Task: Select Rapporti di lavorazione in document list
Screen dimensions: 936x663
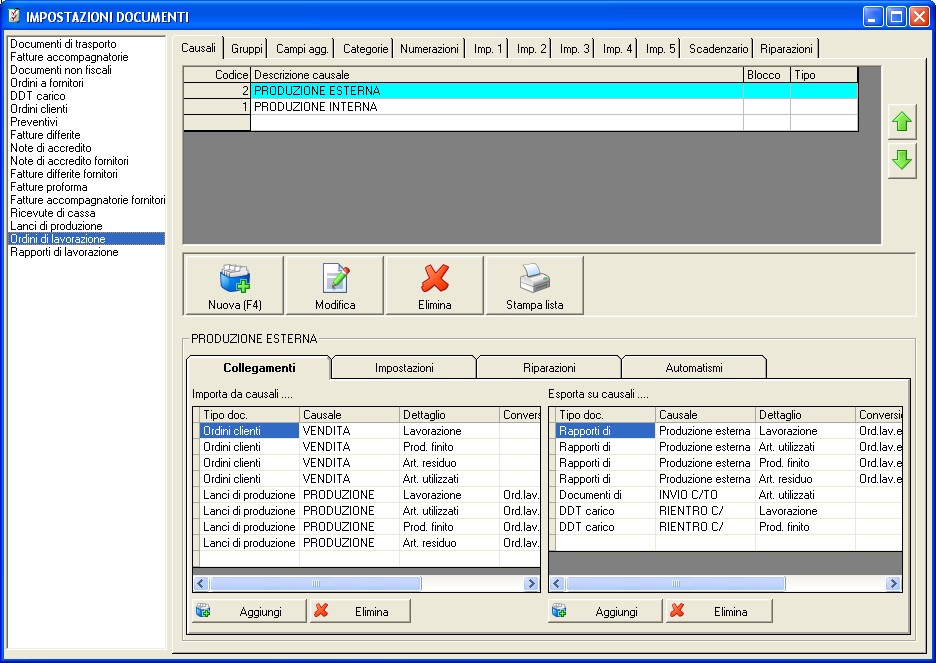Action: tap(64, 252)
